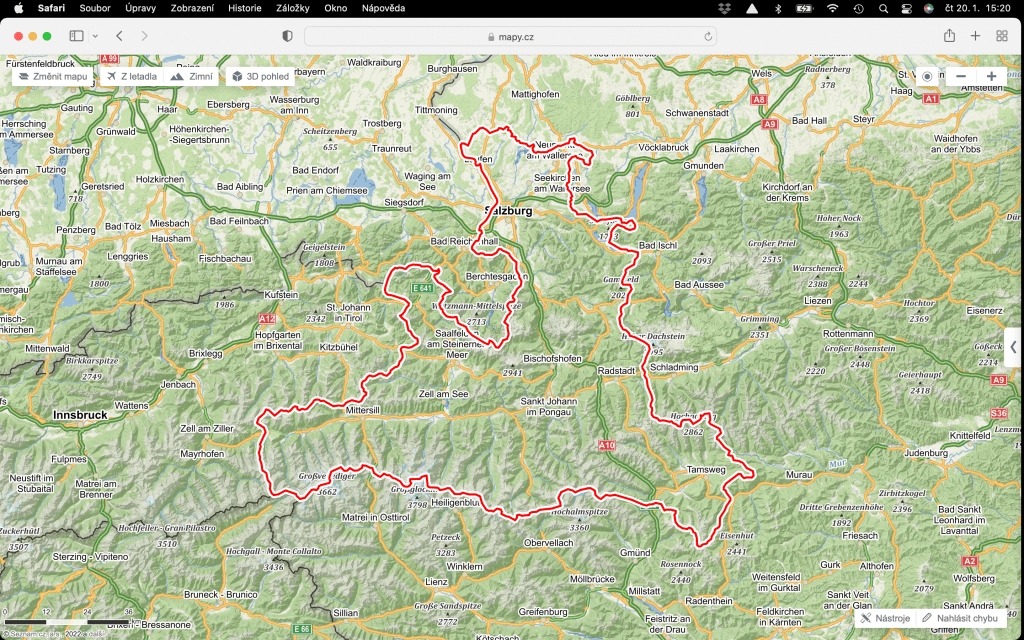Click the mapy.cz address bar
1024x640 pixels.
coord(510,36)
